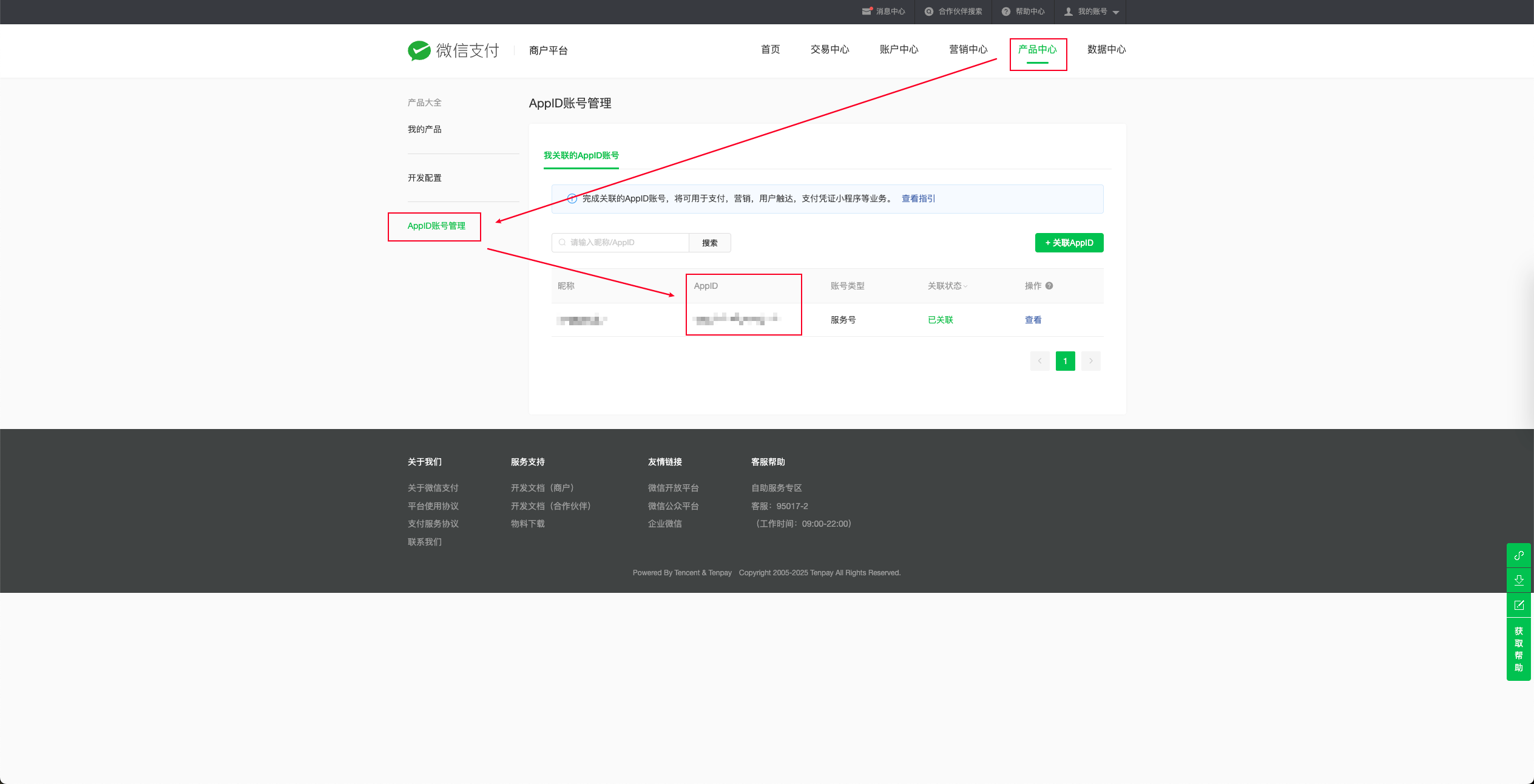The width and height of the screenshot is (1534, 784).
Task: Click the download icon in floating sidebar
Action: tap(1519, 580)
